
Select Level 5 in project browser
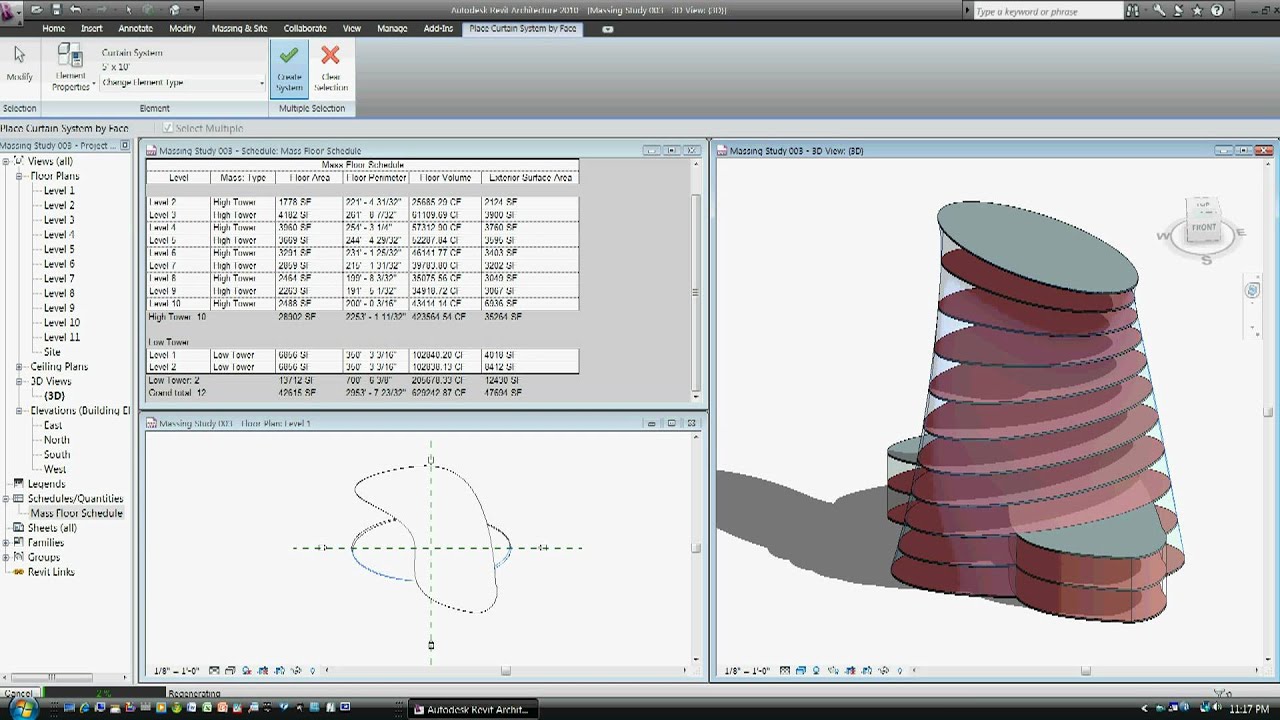tap(59, 250)
